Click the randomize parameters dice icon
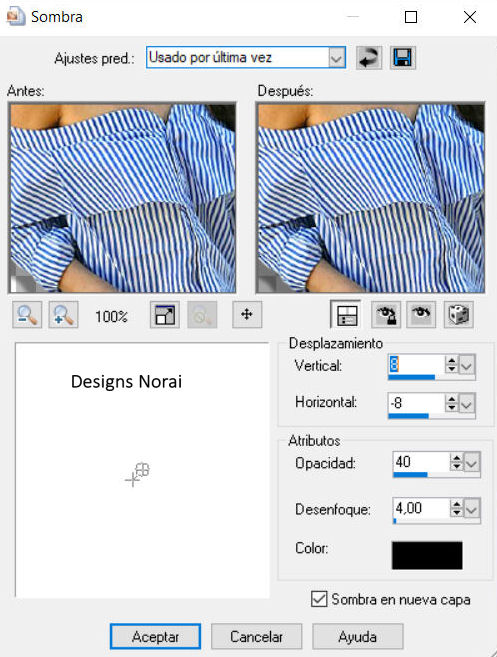The image size is (497, 657). pyautogui.click(x=459, y=314)
